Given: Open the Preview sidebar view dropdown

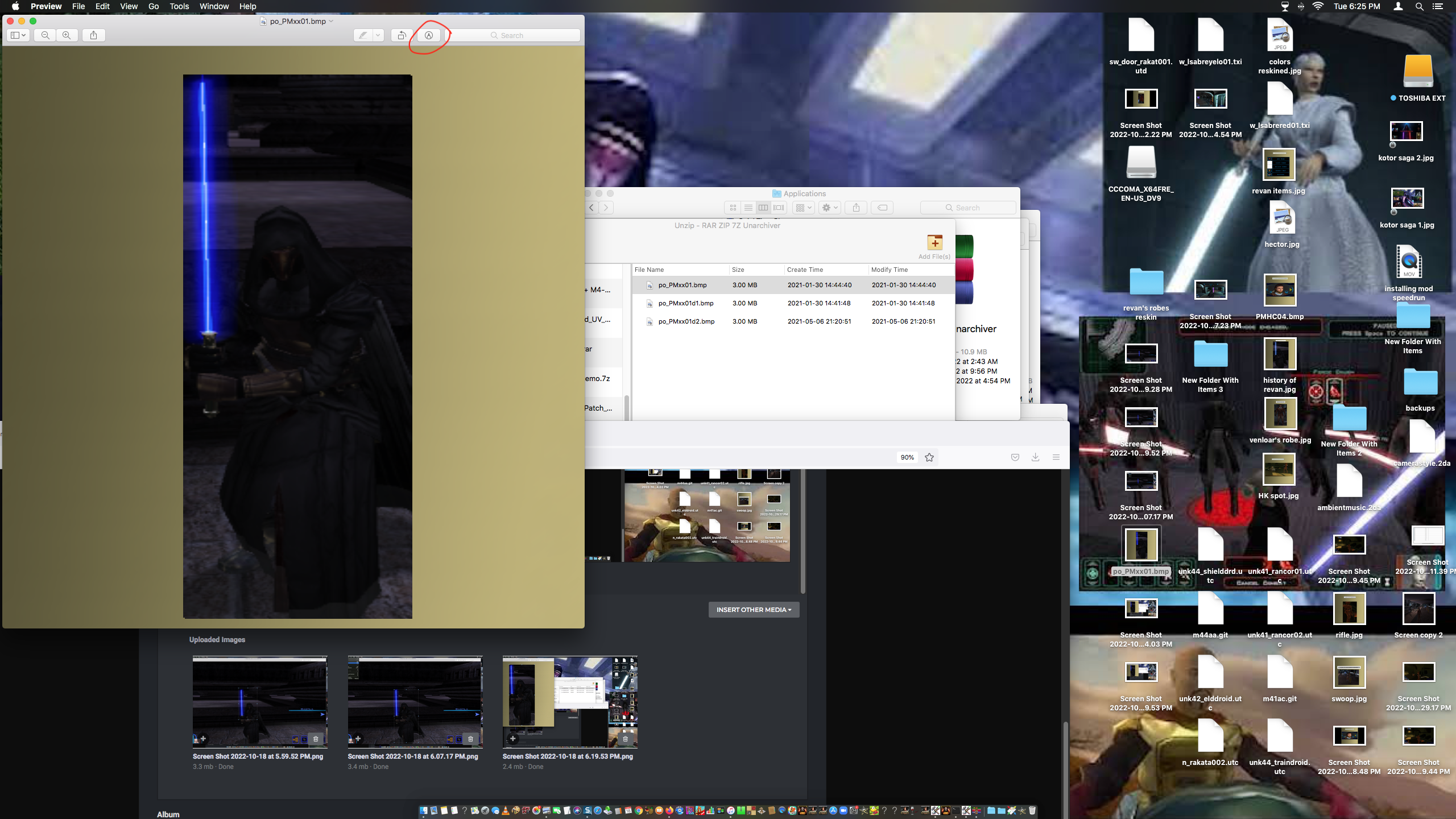Looking at the screenshot, I should tap(18, 35).
